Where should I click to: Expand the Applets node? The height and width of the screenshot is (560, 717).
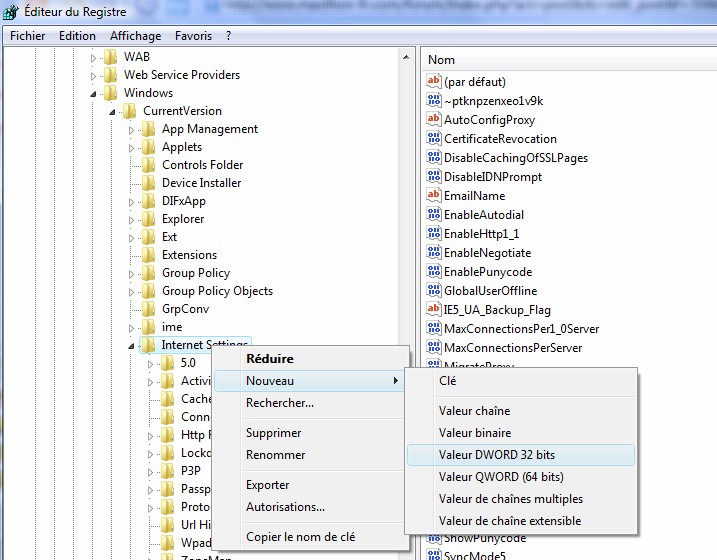[x=131, y=148]
